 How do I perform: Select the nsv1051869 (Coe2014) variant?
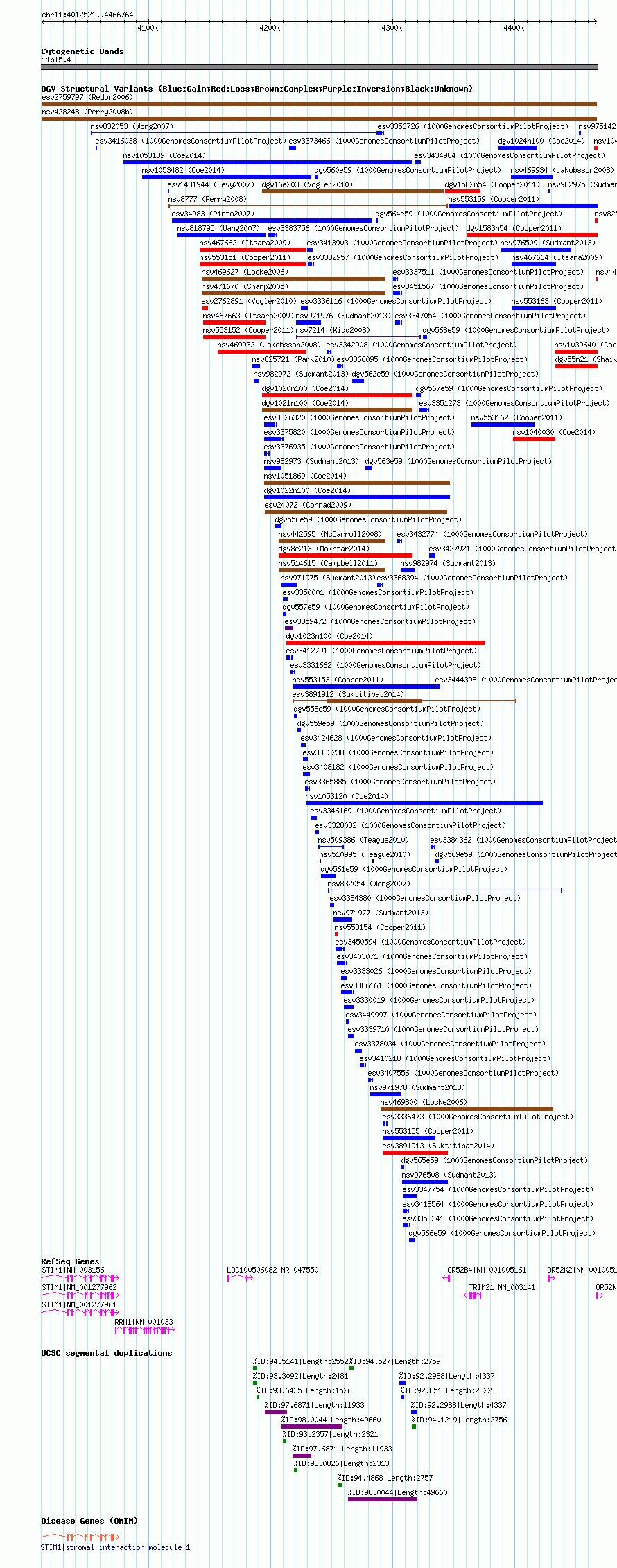(357, 483)
